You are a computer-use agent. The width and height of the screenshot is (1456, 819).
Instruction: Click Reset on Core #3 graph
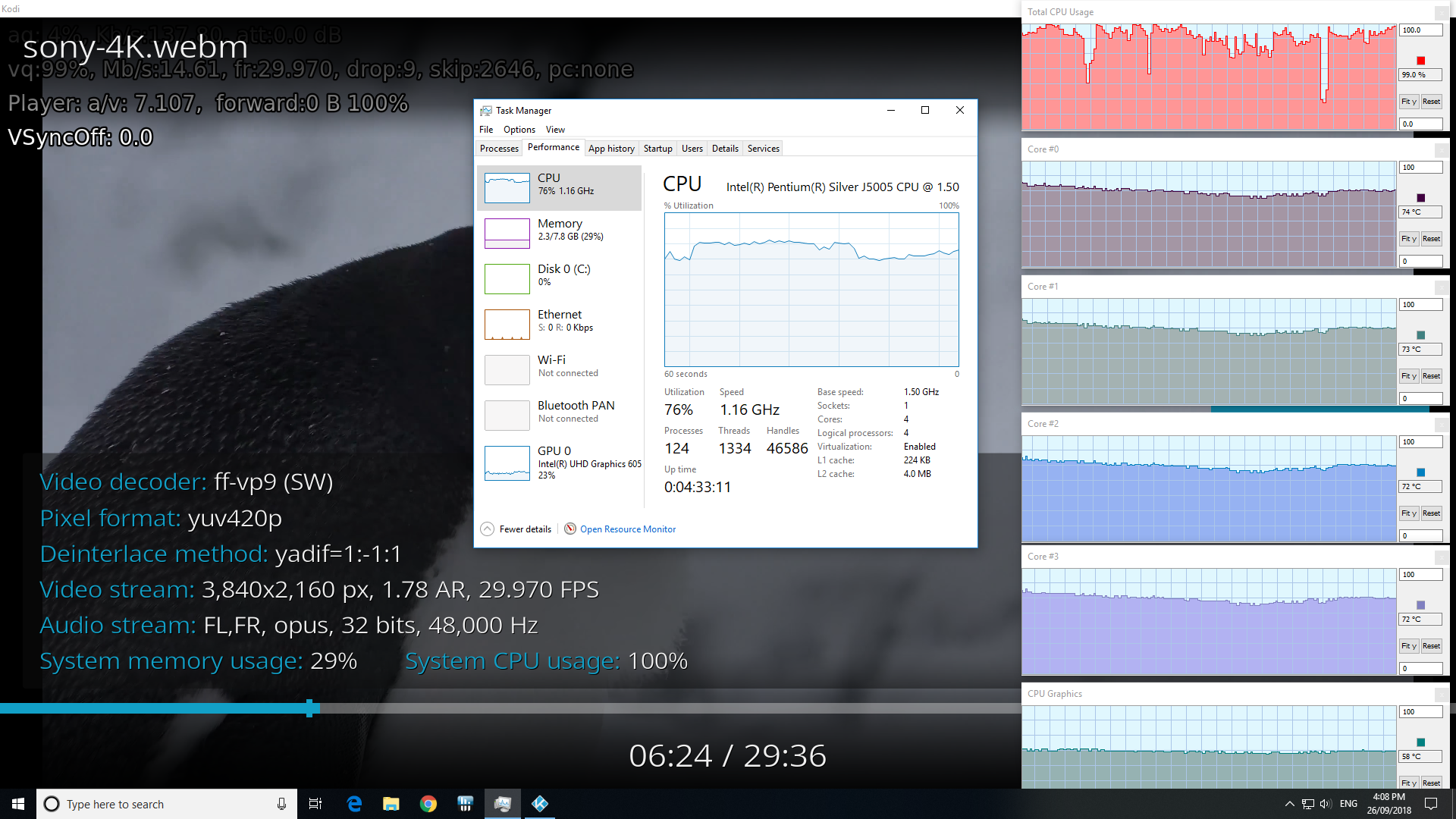pos(1431,646)
